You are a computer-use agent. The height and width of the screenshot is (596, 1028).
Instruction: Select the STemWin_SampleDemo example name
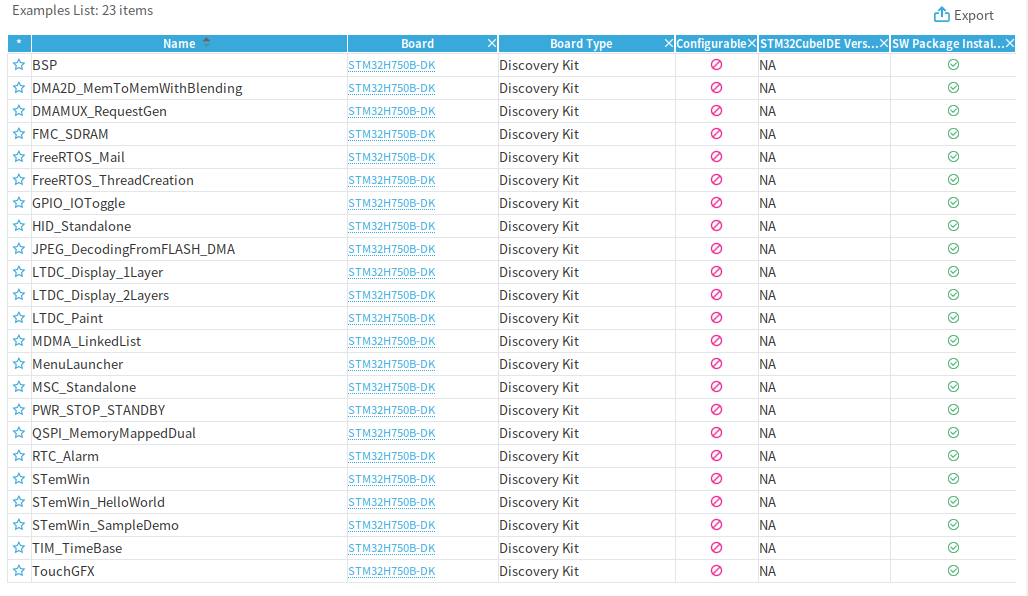106,525
